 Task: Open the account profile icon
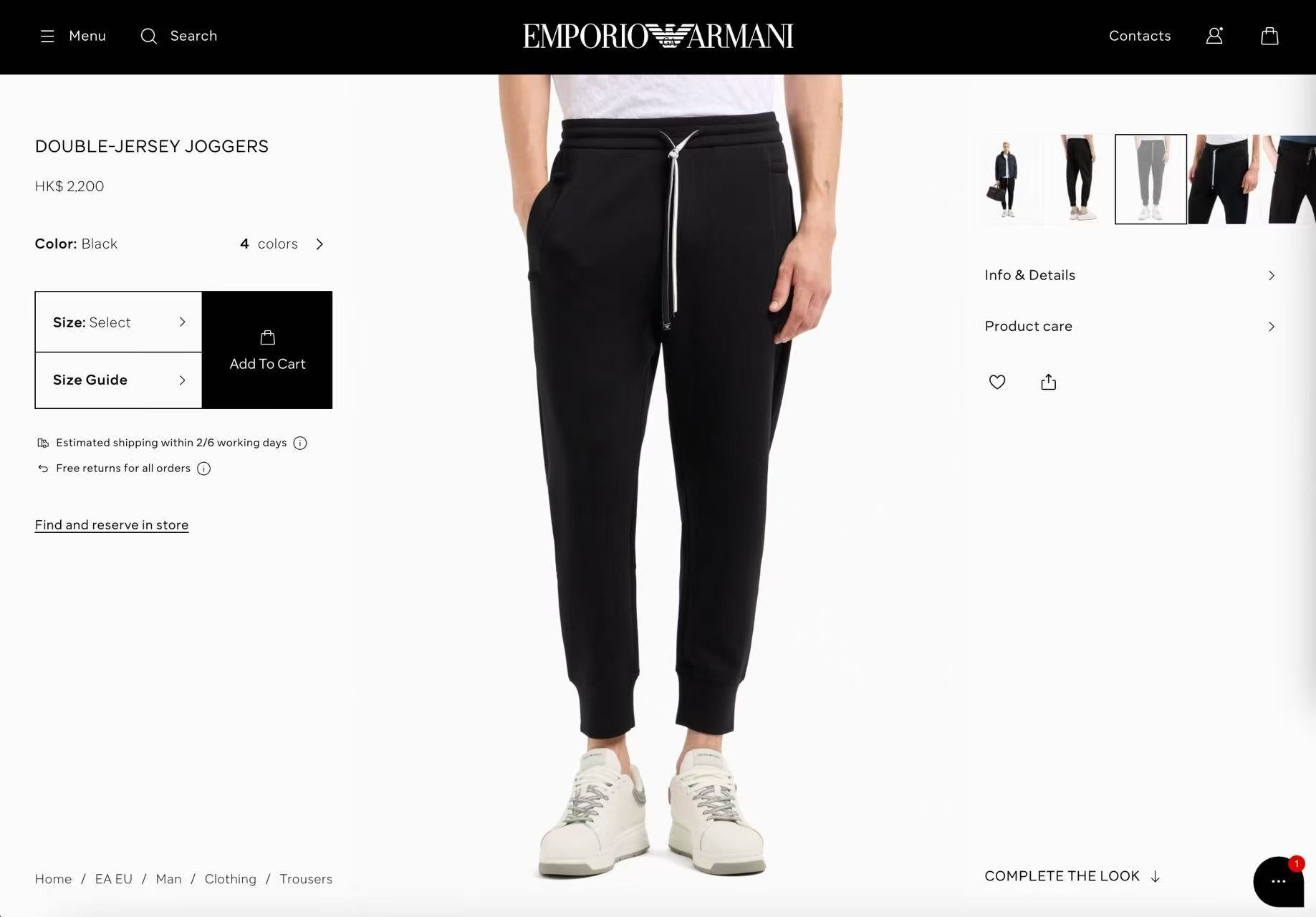point(1214,36)
